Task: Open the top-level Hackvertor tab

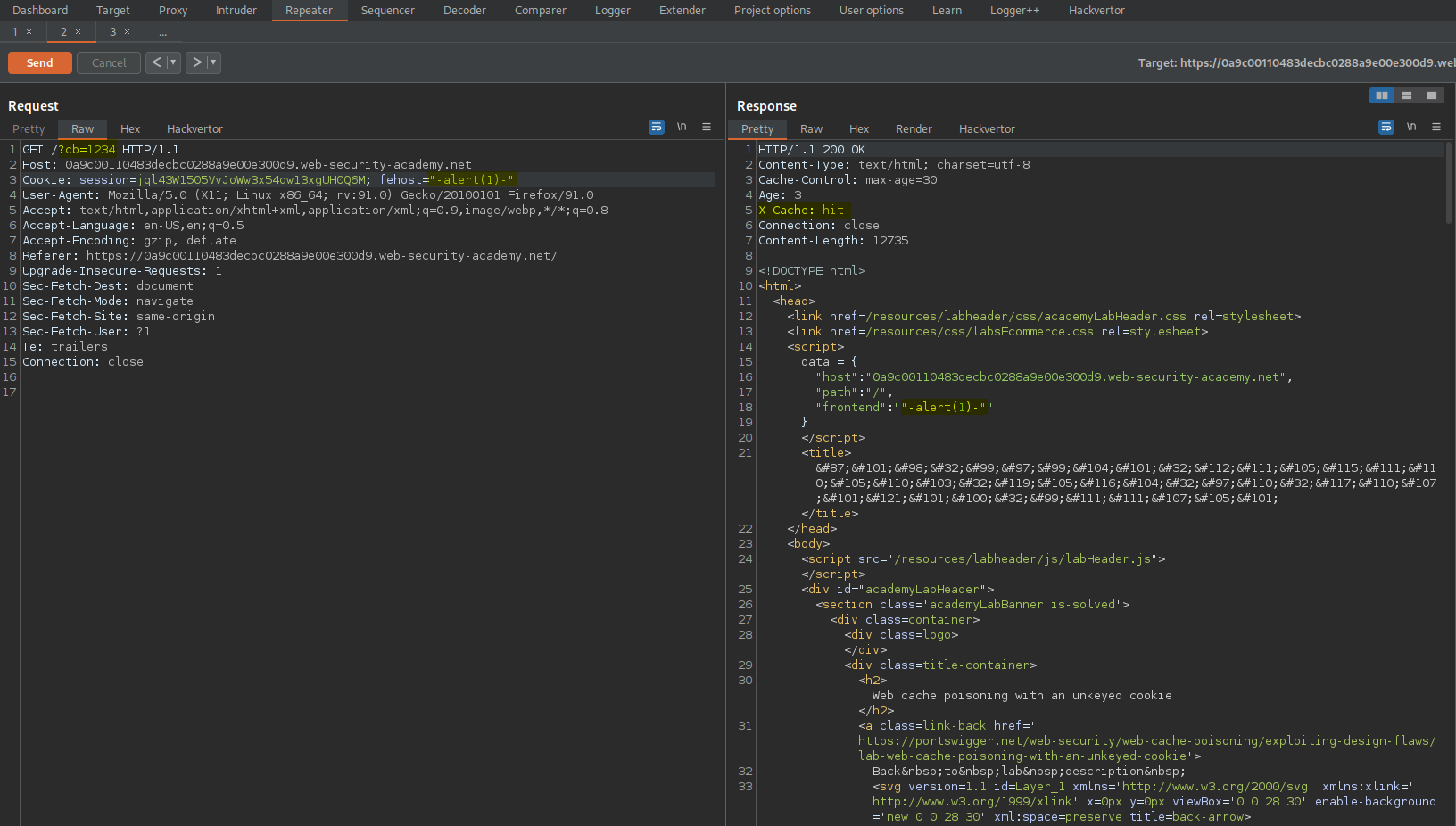Action: click(x=1097, y=11)
